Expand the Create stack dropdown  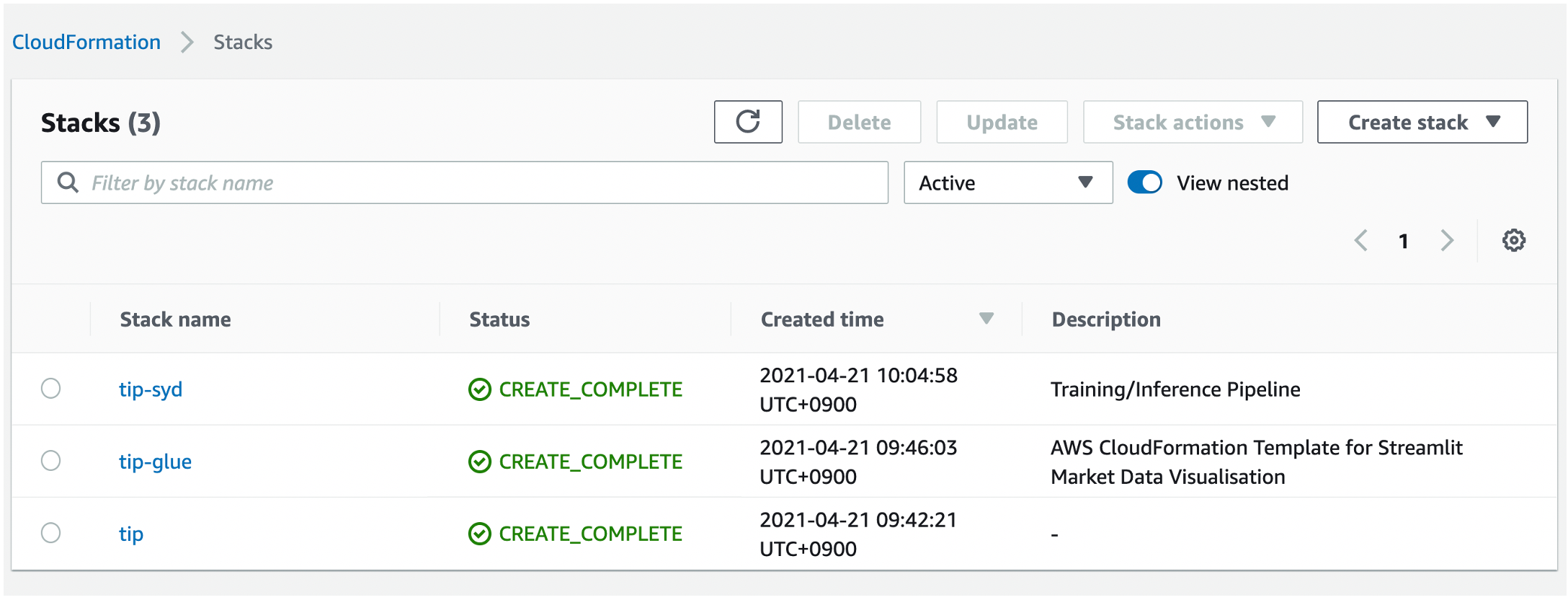pos(1422,122)
